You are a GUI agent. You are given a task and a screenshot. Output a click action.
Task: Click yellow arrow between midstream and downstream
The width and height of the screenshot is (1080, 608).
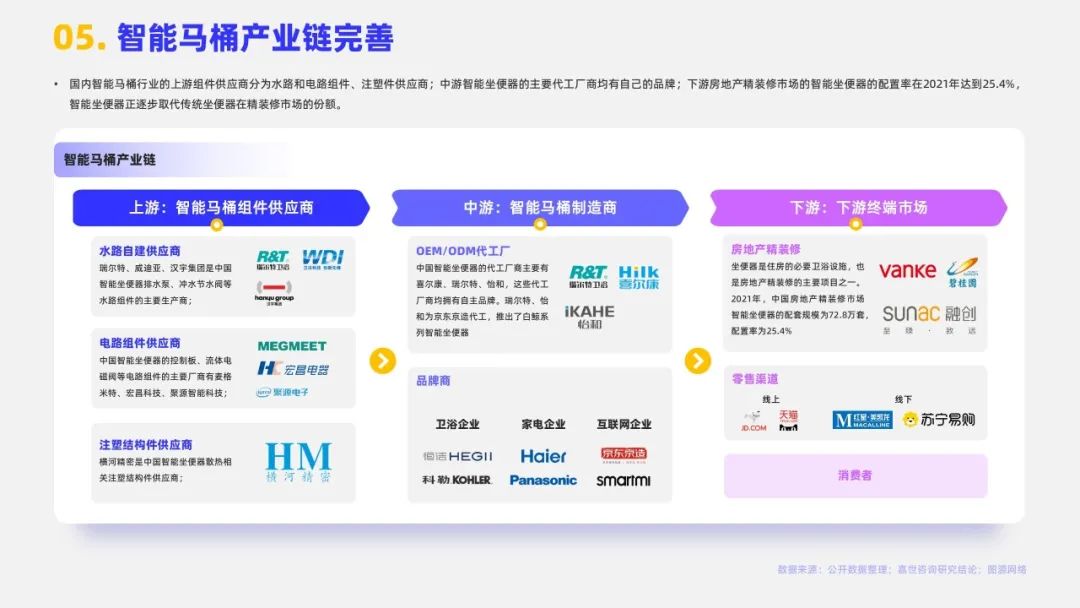click(x=697, y=361)
